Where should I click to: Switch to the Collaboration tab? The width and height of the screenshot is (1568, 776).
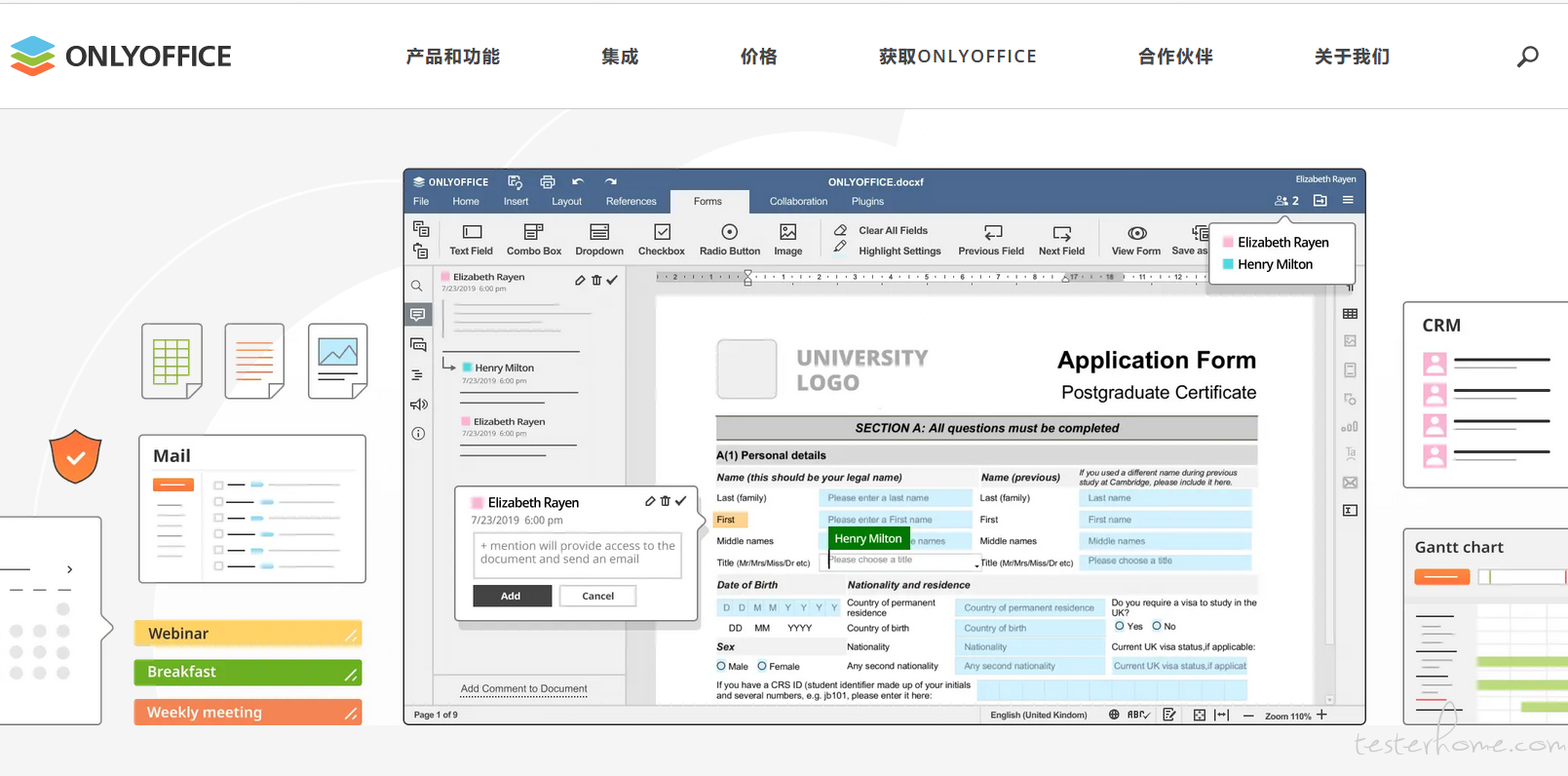798,202
